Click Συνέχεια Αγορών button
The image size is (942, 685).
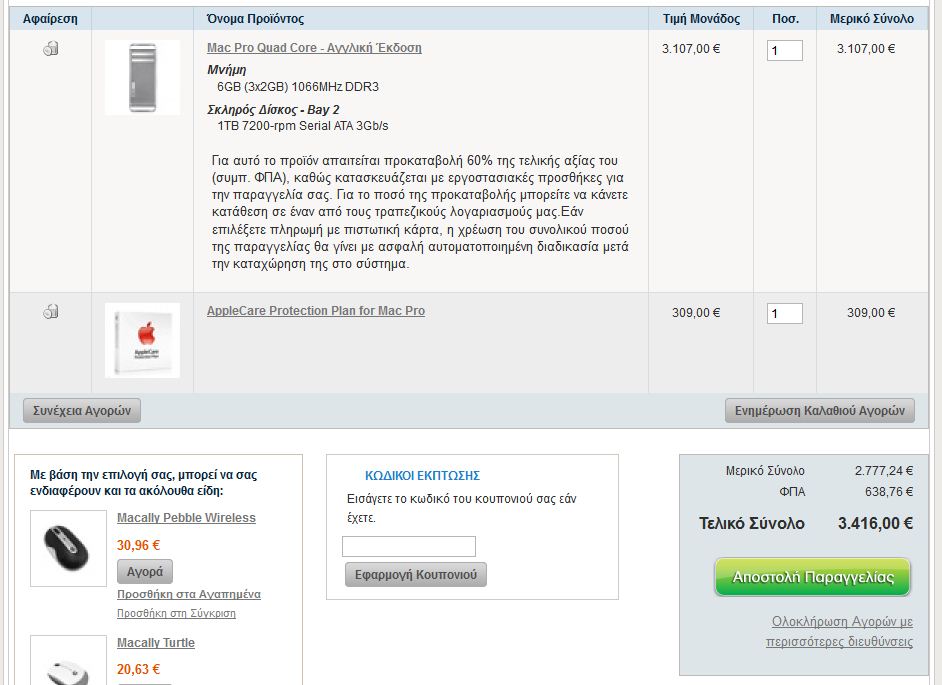click(82, 410)
